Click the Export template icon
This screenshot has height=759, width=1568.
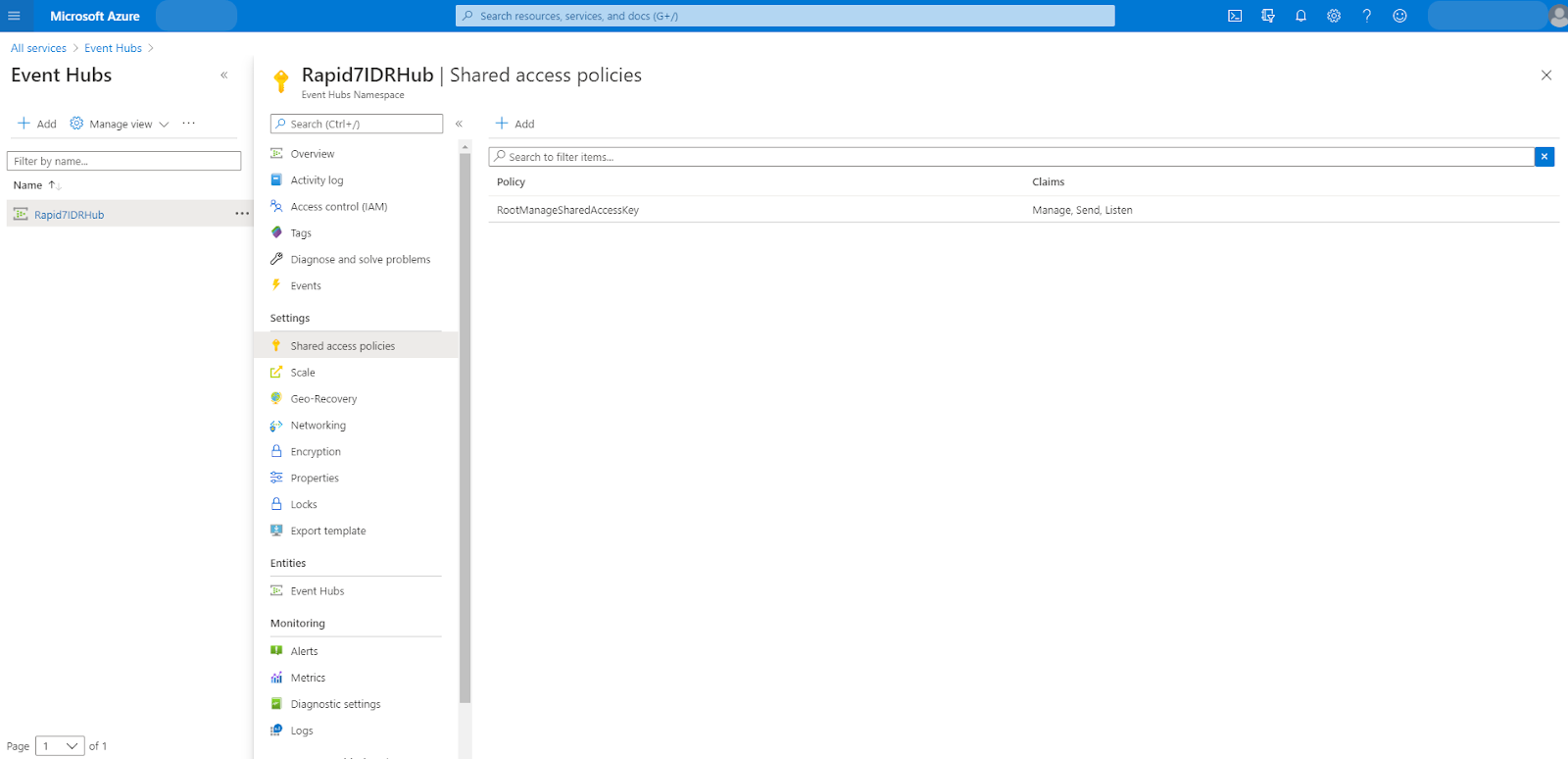click(x=276, y=531)
